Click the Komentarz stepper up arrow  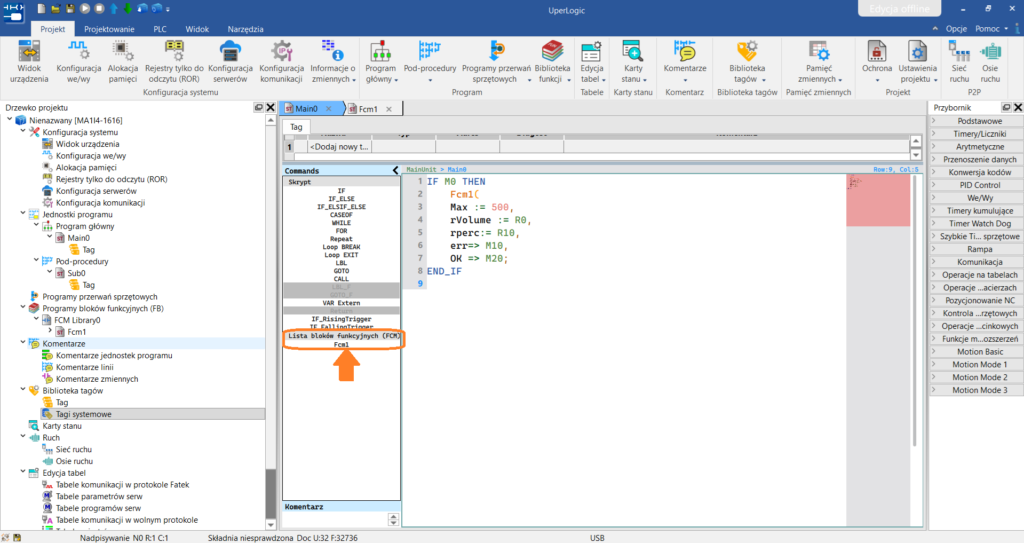pos(393,516)
